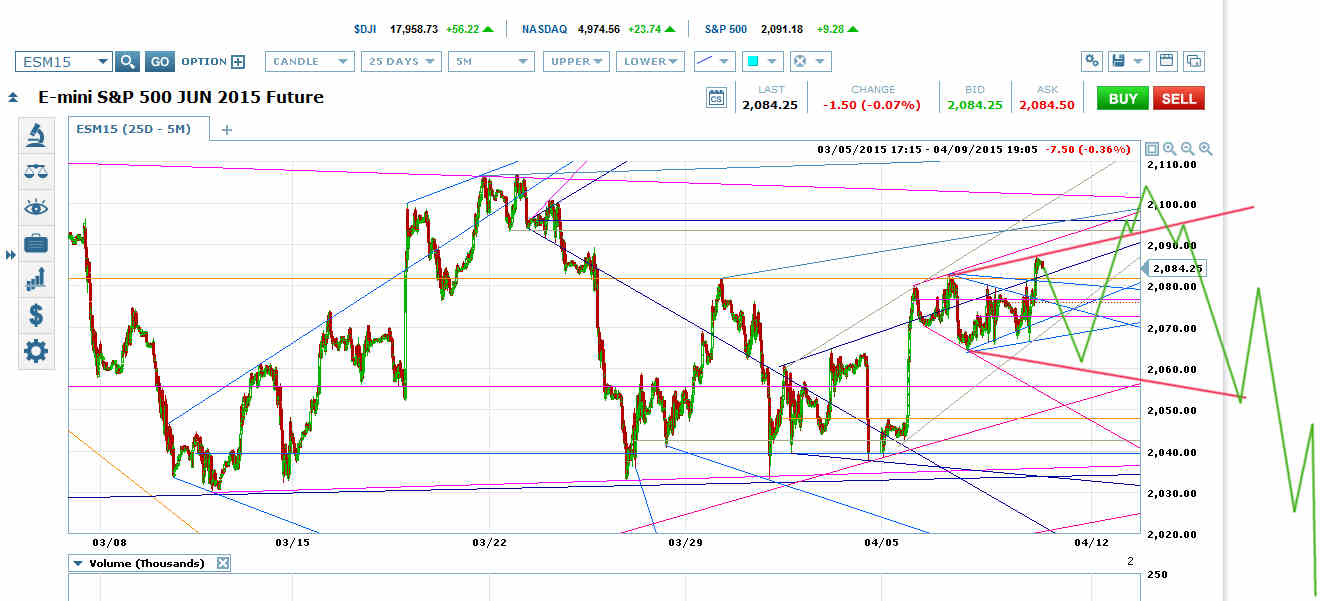This screenshot has width=1320, height=601.
Task: Expand the CANDLE chart type dropdown
Action: tap(309, 61)
